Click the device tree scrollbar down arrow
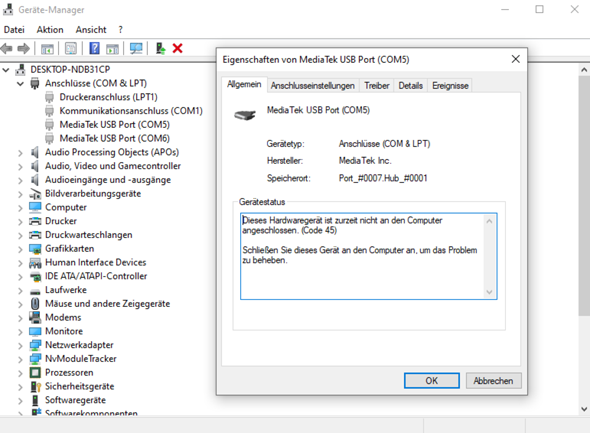The height and width of the screenshot is (433, 590). coord(584,409)
